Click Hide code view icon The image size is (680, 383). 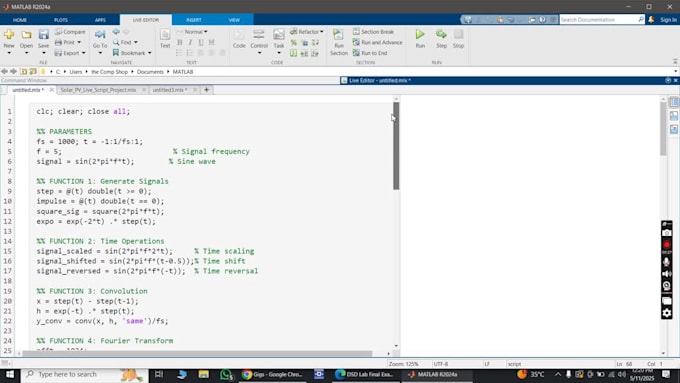pos(673,129)
